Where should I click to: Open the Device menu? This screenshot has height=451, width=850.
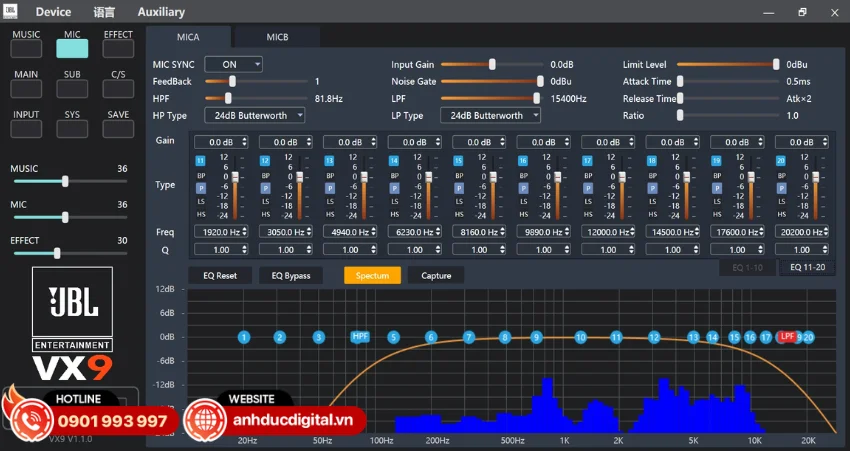[x=53, y=11]
